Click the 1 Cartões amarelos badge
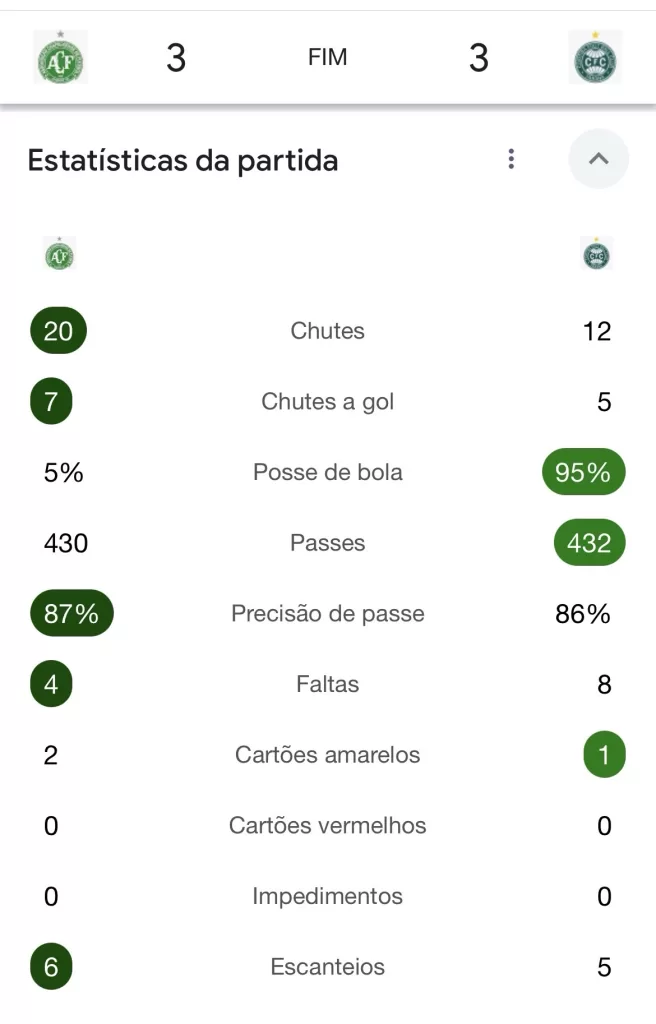The height and width of the screenshot is (1024, 656). pyautogui.click(x=603, y=755)
